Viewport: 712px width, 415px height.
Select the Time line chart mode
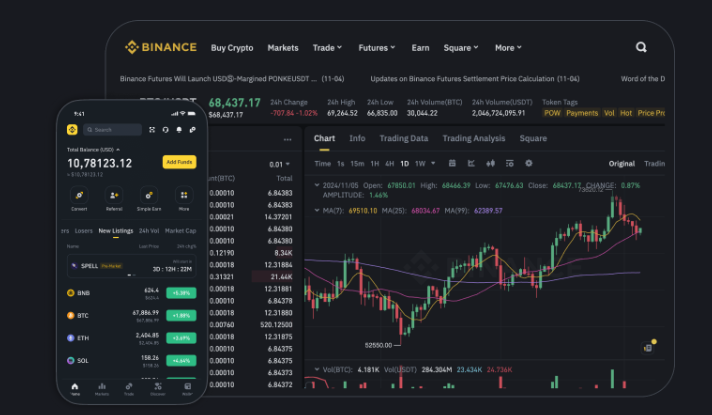[322, 163]
